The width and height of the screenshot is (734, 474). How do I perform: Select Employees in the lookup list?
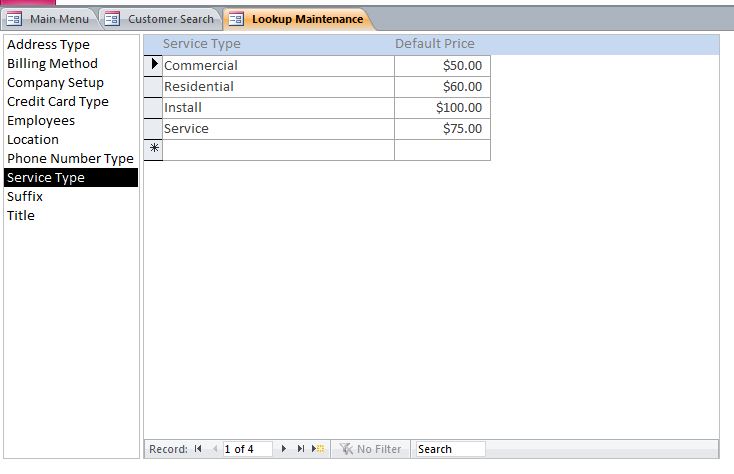(x=71, y=121)
